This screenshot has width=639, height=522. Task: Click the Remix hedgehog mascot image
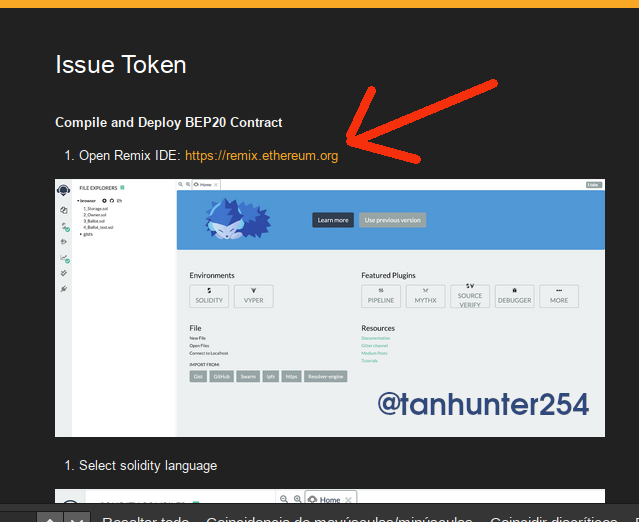click(238, 219)
